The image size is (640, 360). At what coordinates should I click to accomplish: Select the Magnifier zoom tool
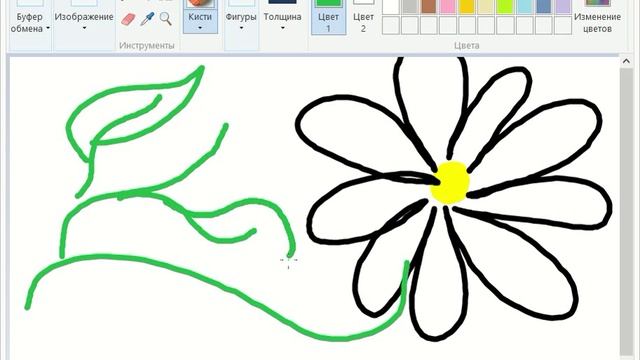(x=165, y=19)
